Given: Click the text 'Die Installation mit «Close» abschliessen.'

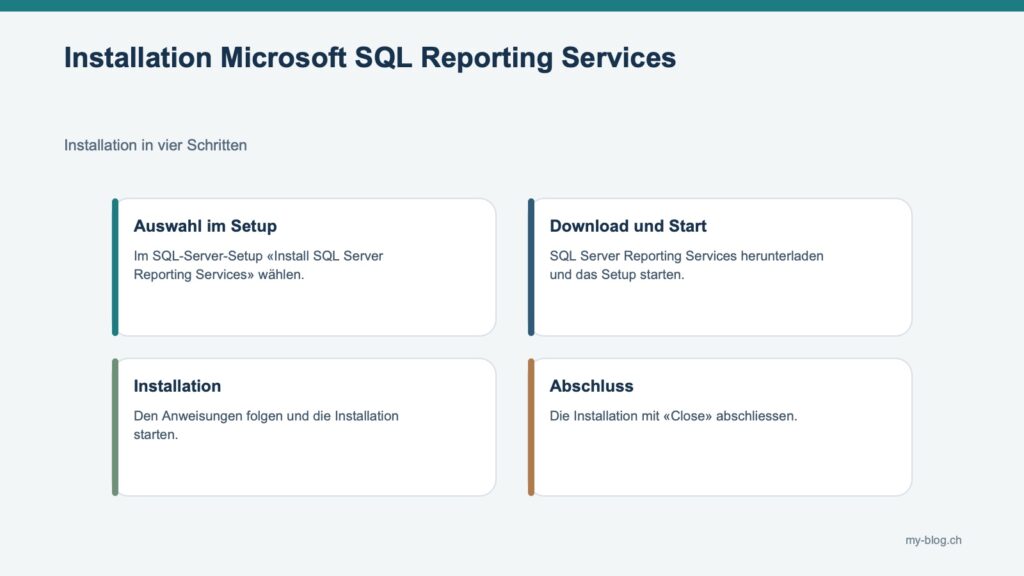Looking at the screenshot, I should (673, 416).
